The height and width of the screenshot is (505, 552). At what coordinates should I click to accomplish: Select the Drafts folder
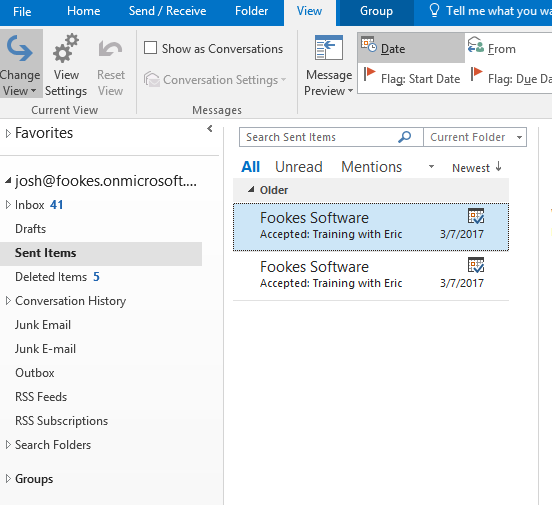point(31,229)
